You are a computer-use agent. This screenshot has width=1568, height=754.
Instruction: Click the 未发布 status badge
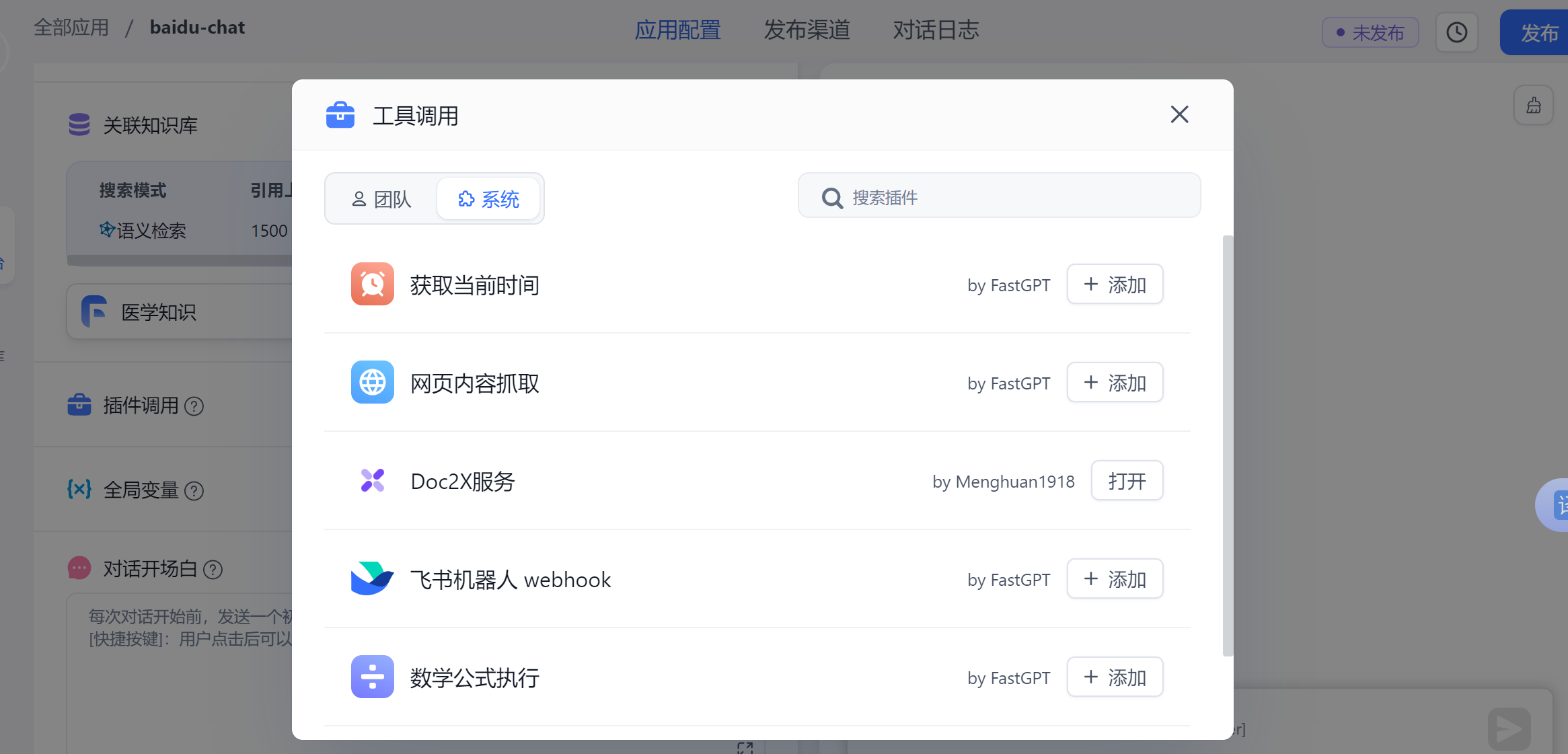(1370, 32)
